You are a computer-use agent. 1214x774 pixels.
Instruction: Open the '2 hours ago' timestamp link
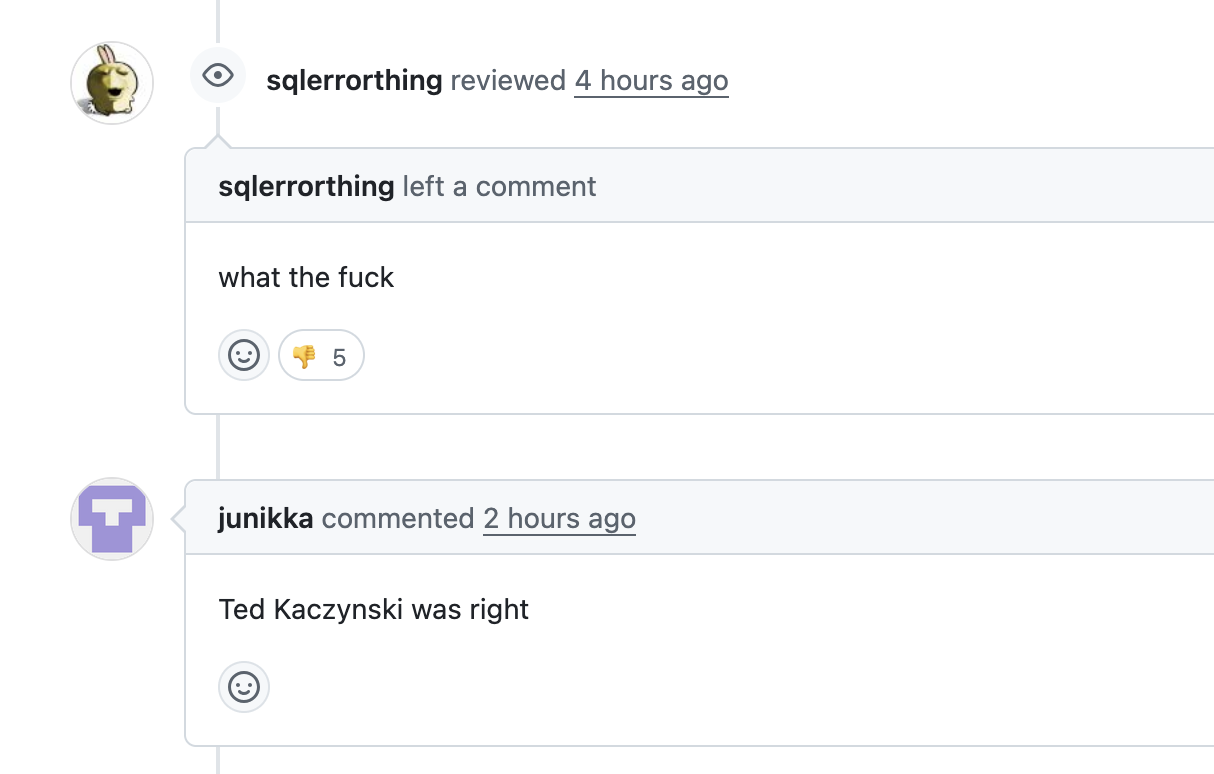(559, 519)
